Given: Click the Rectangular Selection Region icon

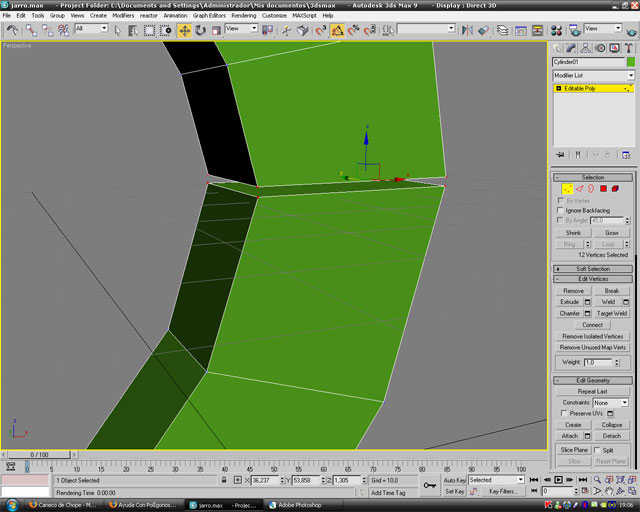Looking at the screenshot, I should point(149,31).
